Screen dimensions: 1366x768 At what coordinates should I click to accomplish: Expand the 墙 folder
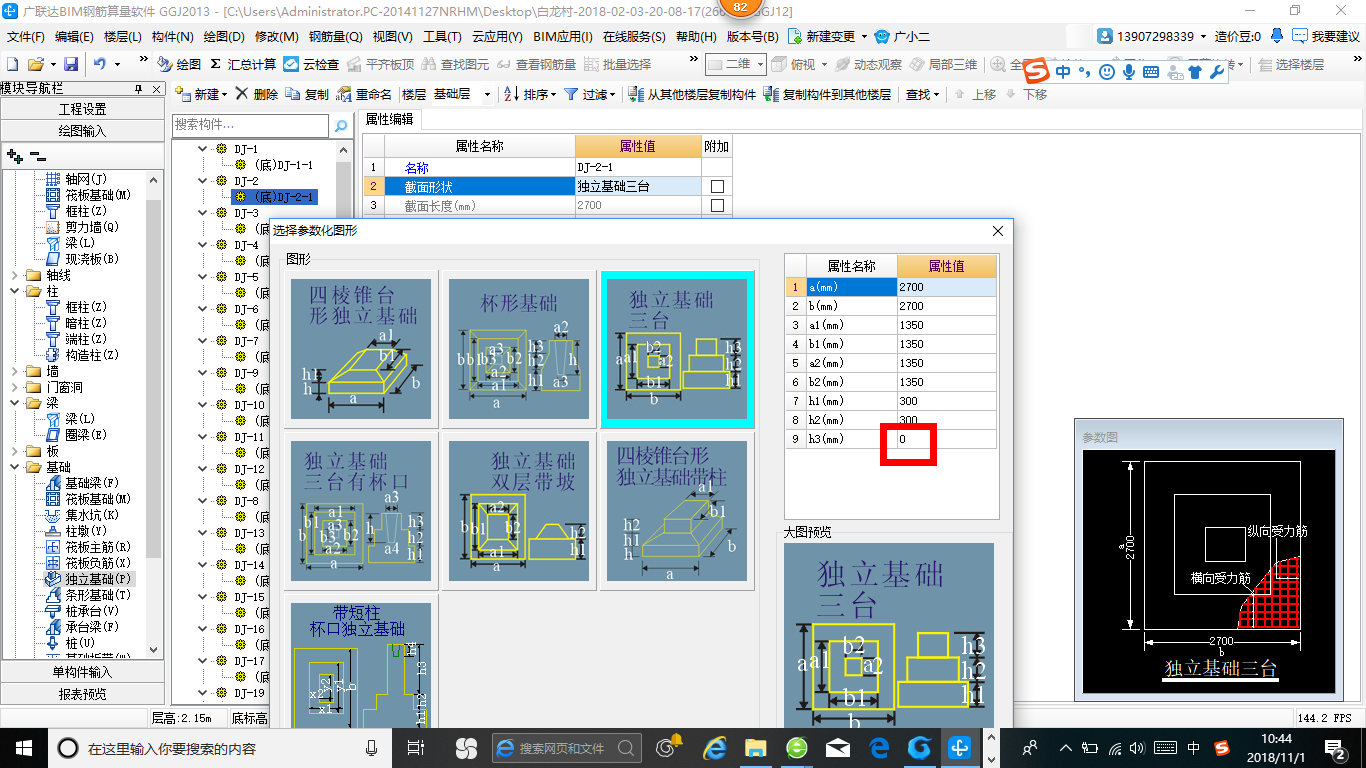point(13,371)
